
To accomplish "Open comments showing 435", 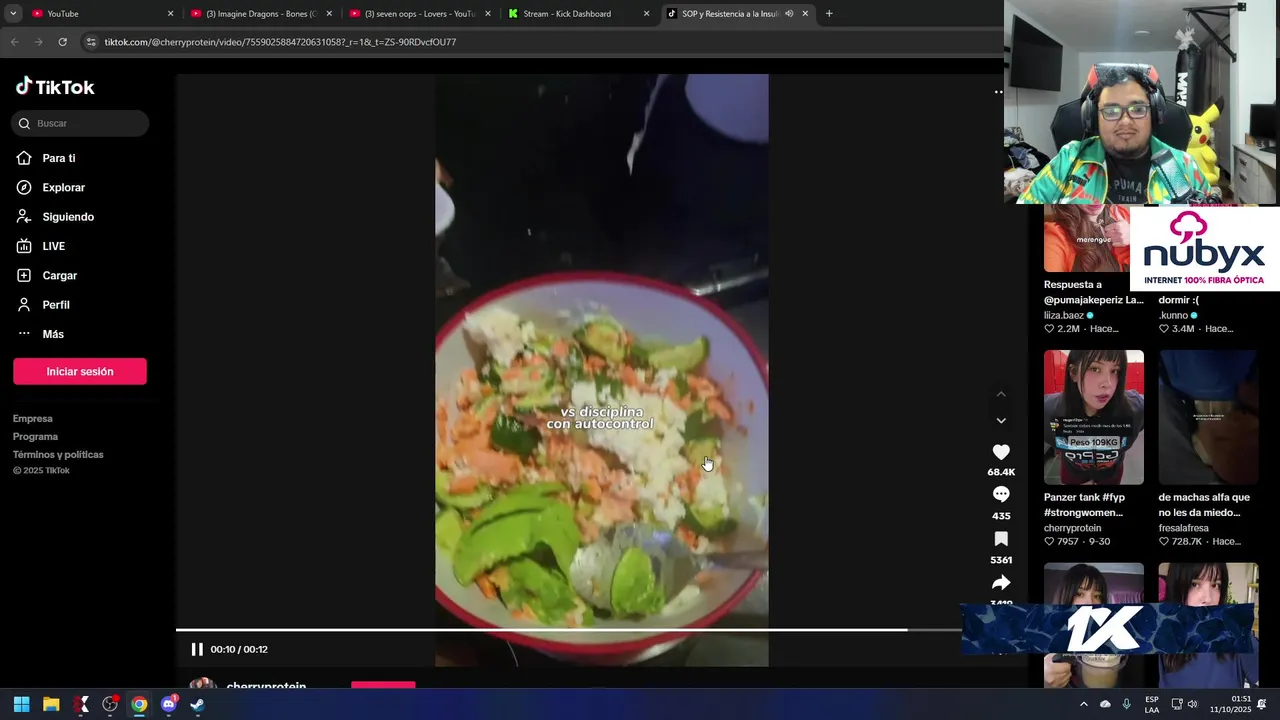I will (x=1001, y=495).
